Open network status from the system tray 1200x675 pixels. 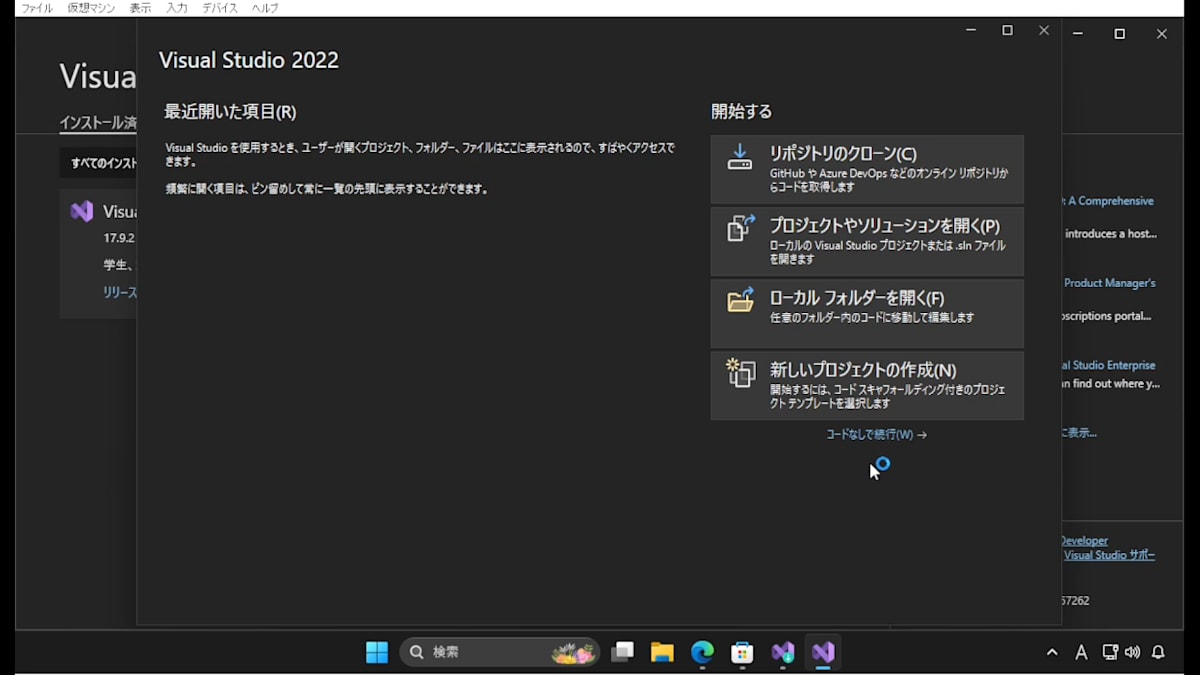(1110, 652)
